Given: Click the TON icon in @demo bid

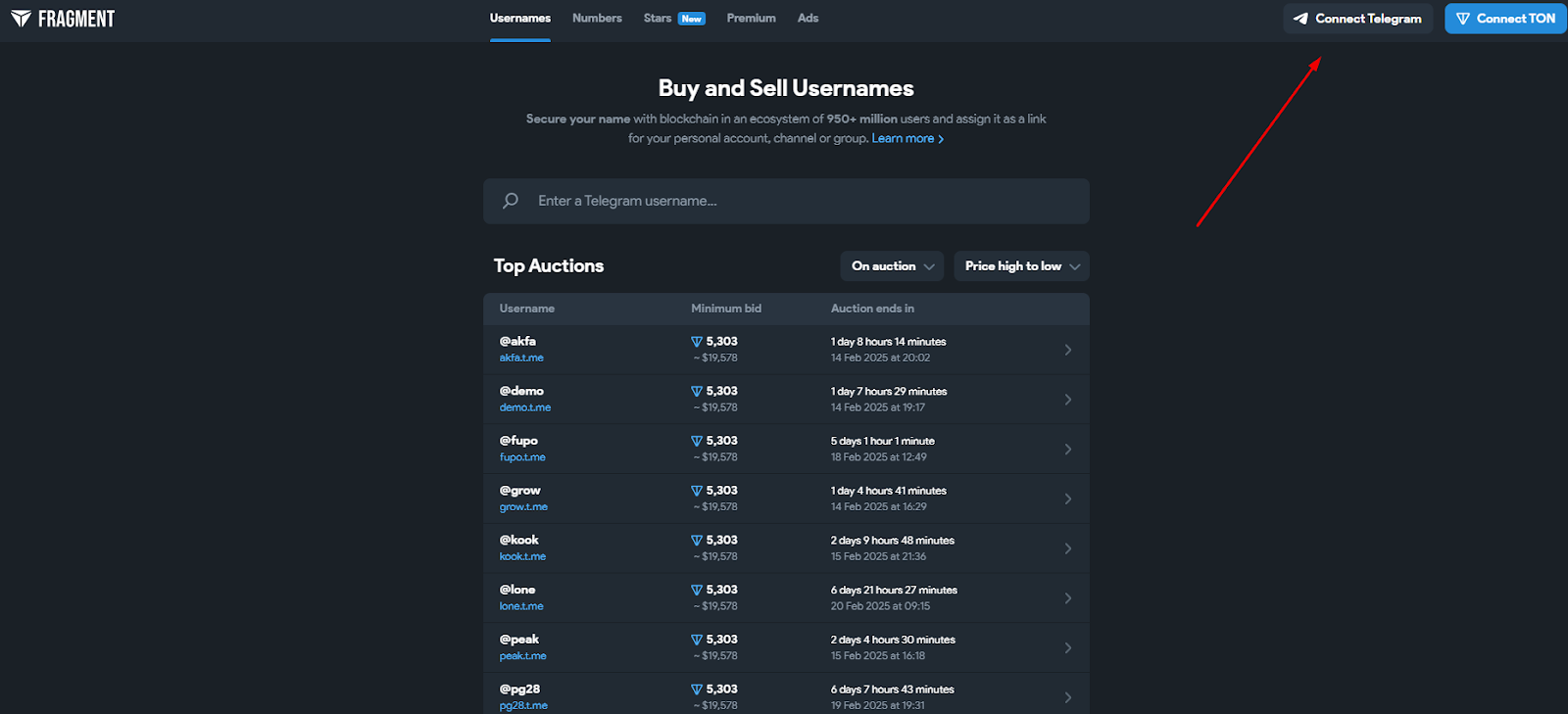Looking at the screenshot, I should 697,392.
